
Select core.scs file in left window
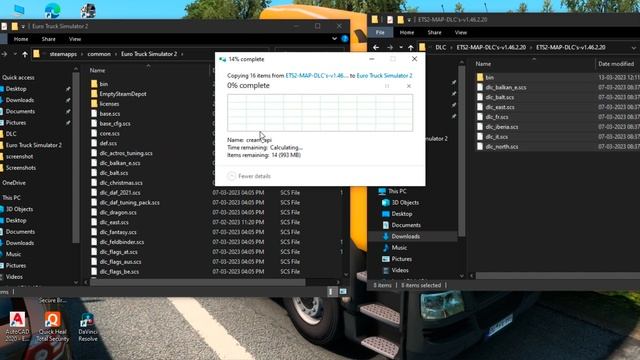pos(109,133)
